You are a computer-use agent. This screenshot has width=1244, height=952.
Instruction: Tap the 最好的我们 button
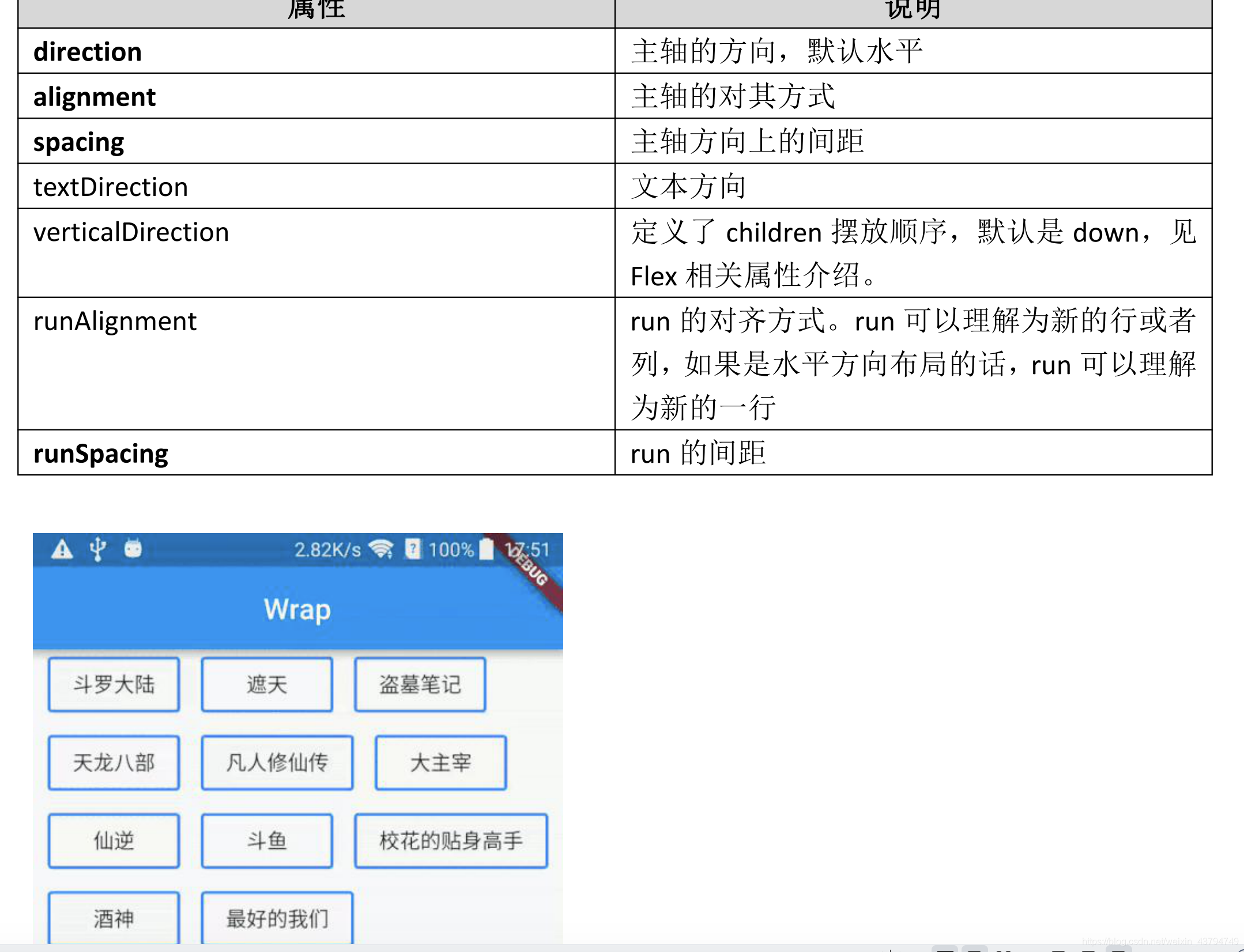coord(277,918)
